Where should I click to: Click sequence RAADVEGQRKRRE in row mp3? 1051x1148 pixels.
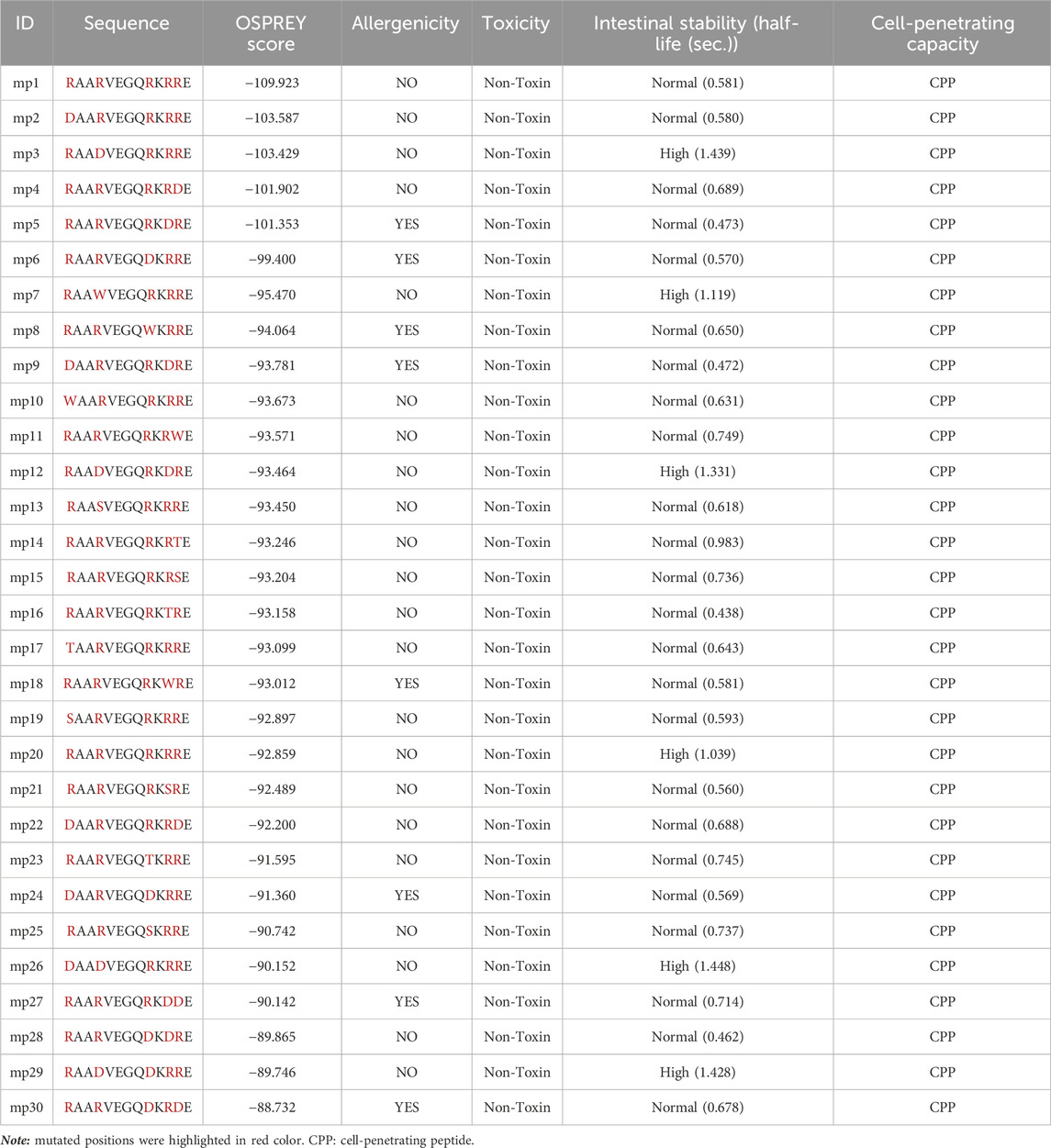[128, 153]
